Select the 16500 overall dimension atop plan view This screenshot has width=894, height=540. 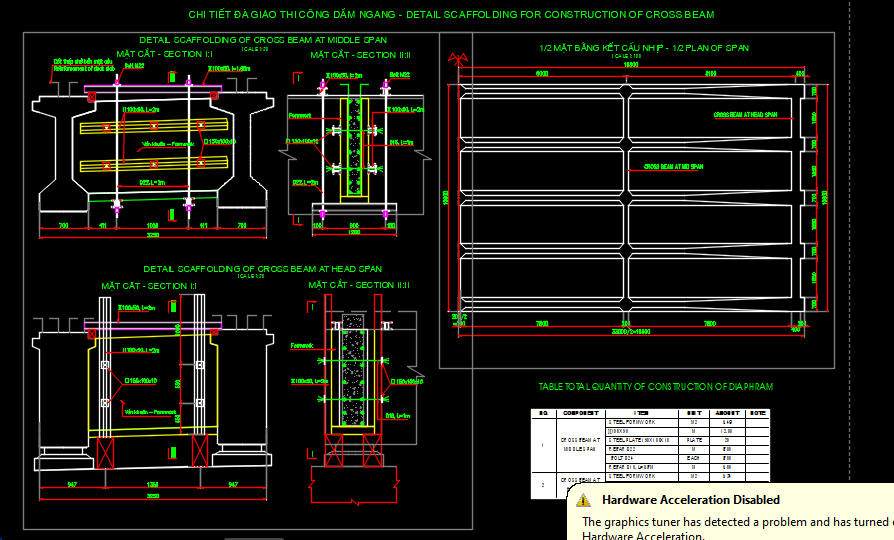631,64
